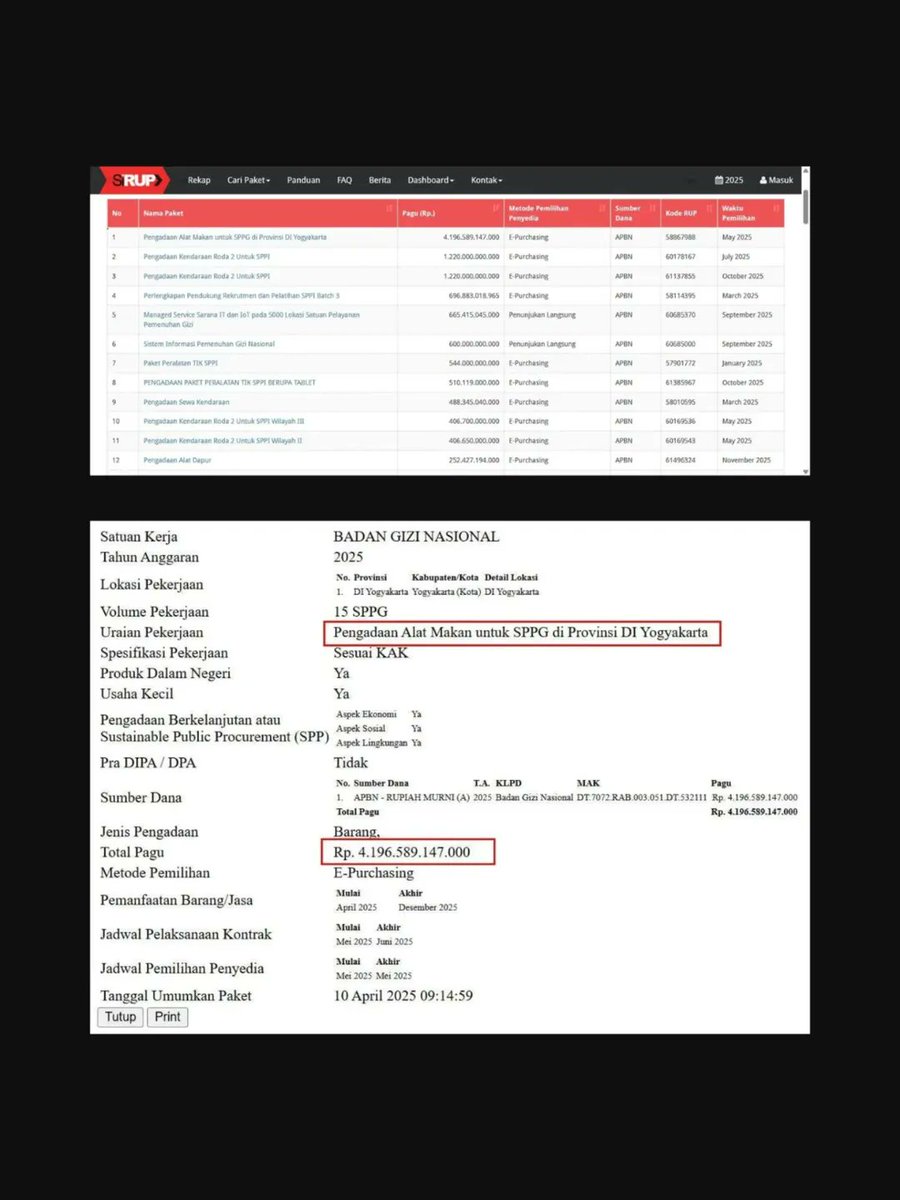The width and height of the screenshot is (900, 1200).
Task: Select Kode RUP 58867988
Action: [679, 237]
